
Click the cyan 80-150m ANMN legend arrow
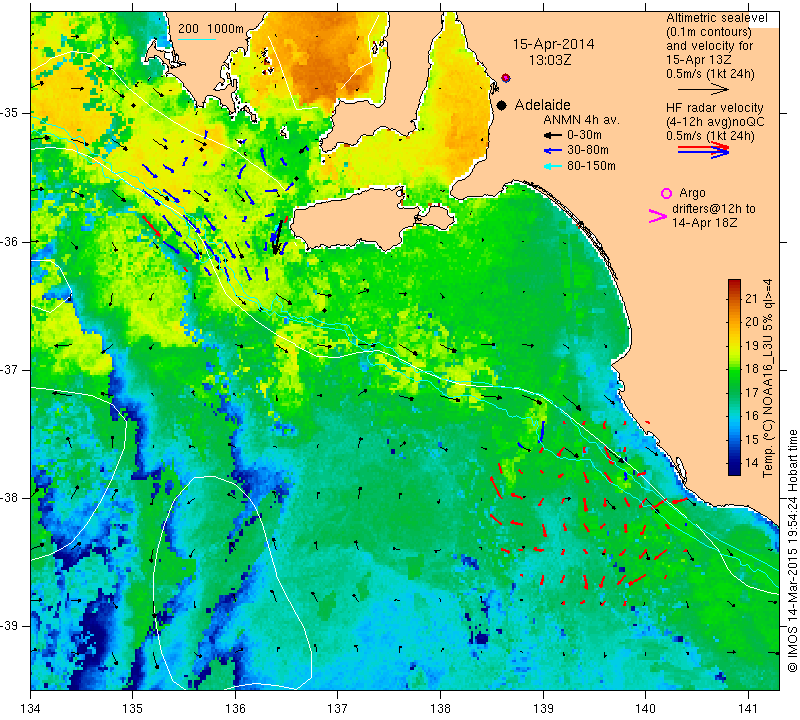coord(554,166)
